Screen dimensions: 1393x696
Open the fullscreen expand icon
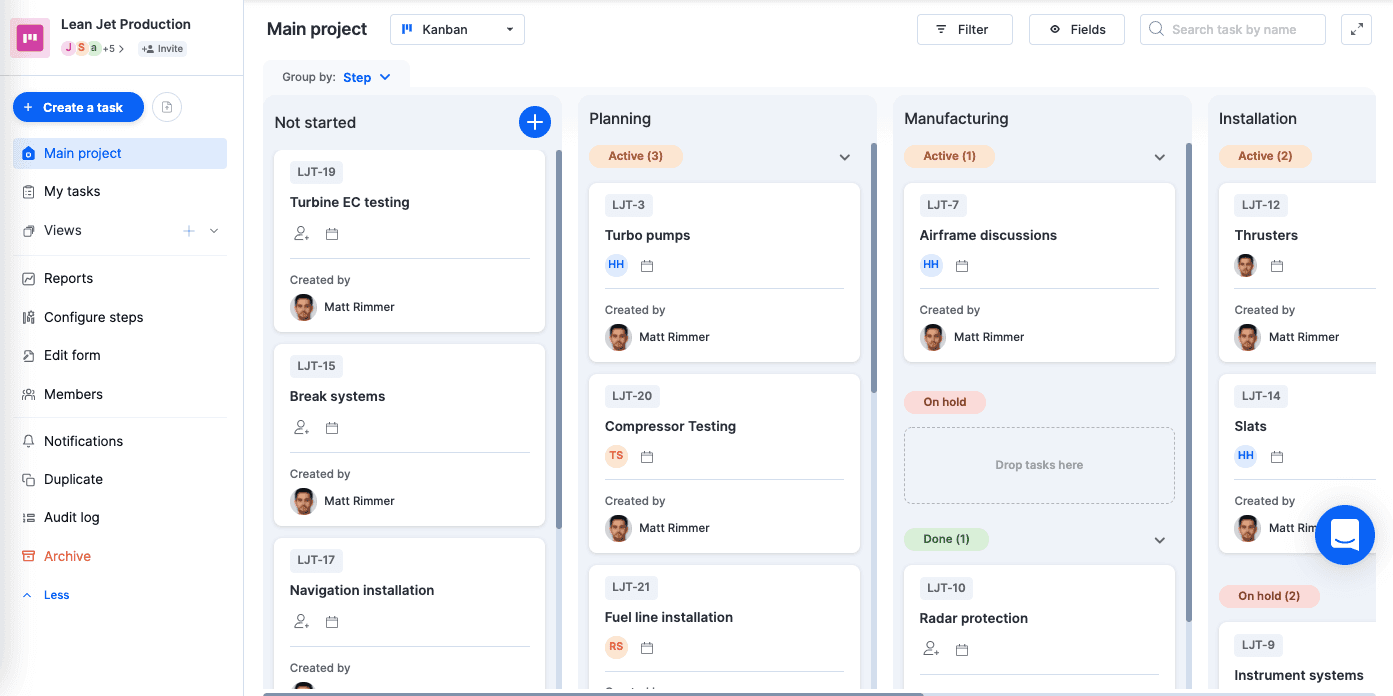pyautogui.click(x=1356, y=30)
